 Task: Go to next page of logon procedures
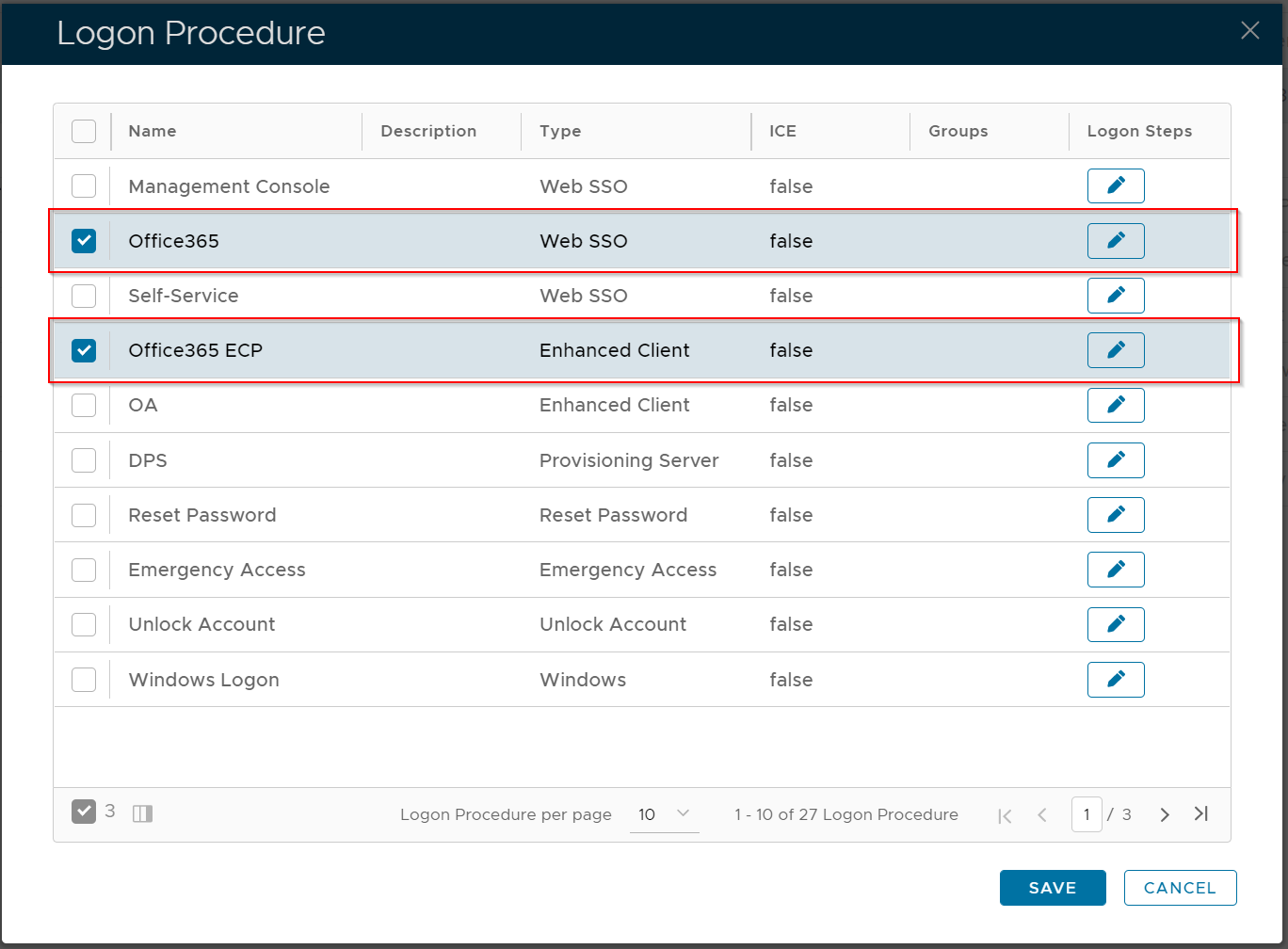(1165, 814)
